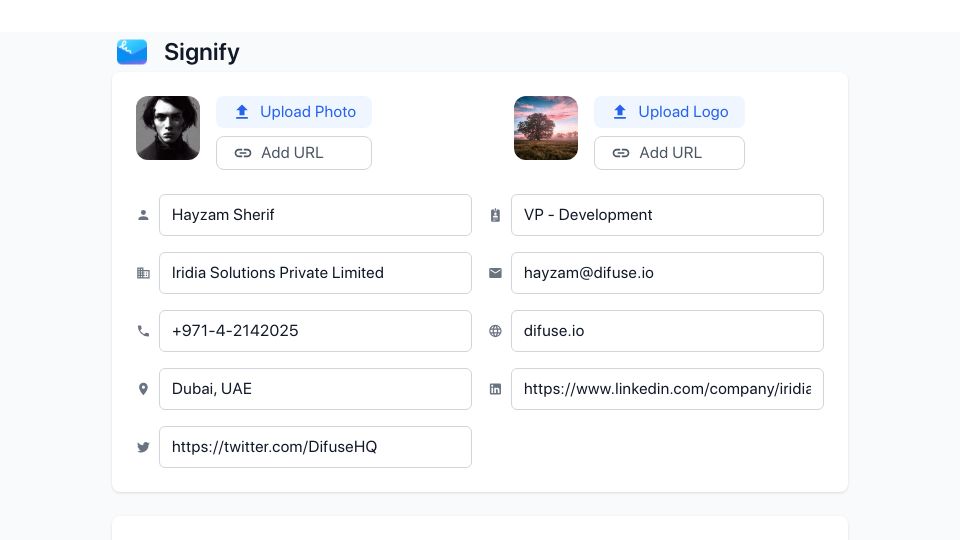This screenshot has height=540, width=960.
Task: Click the Signify app logo icon
Action: coord(132,52)
